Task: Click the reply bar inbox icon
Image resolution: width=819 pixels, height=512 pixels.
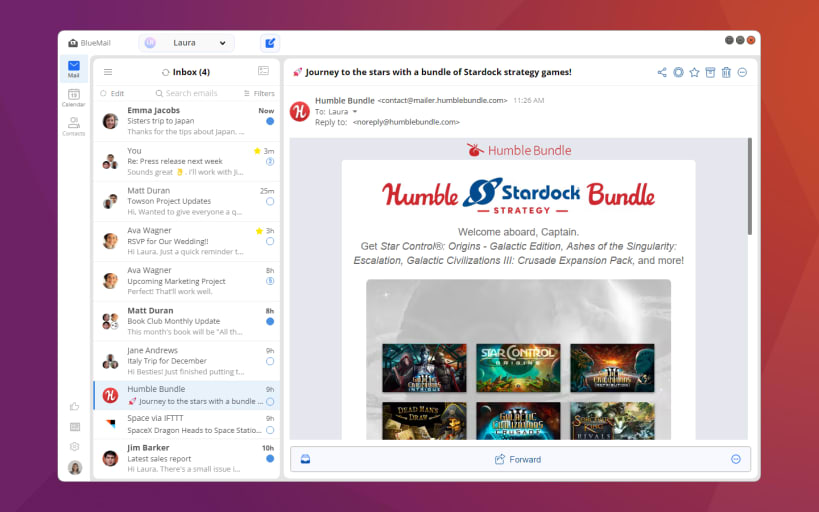Action: (x=306, y=459)
